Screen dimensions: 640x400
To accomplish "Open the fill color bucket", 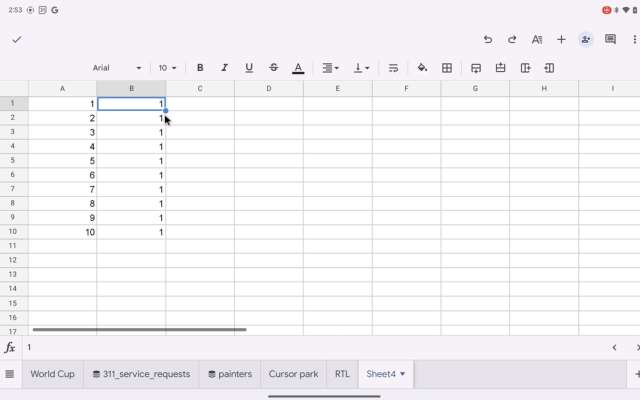I will (x=422, y=68).
